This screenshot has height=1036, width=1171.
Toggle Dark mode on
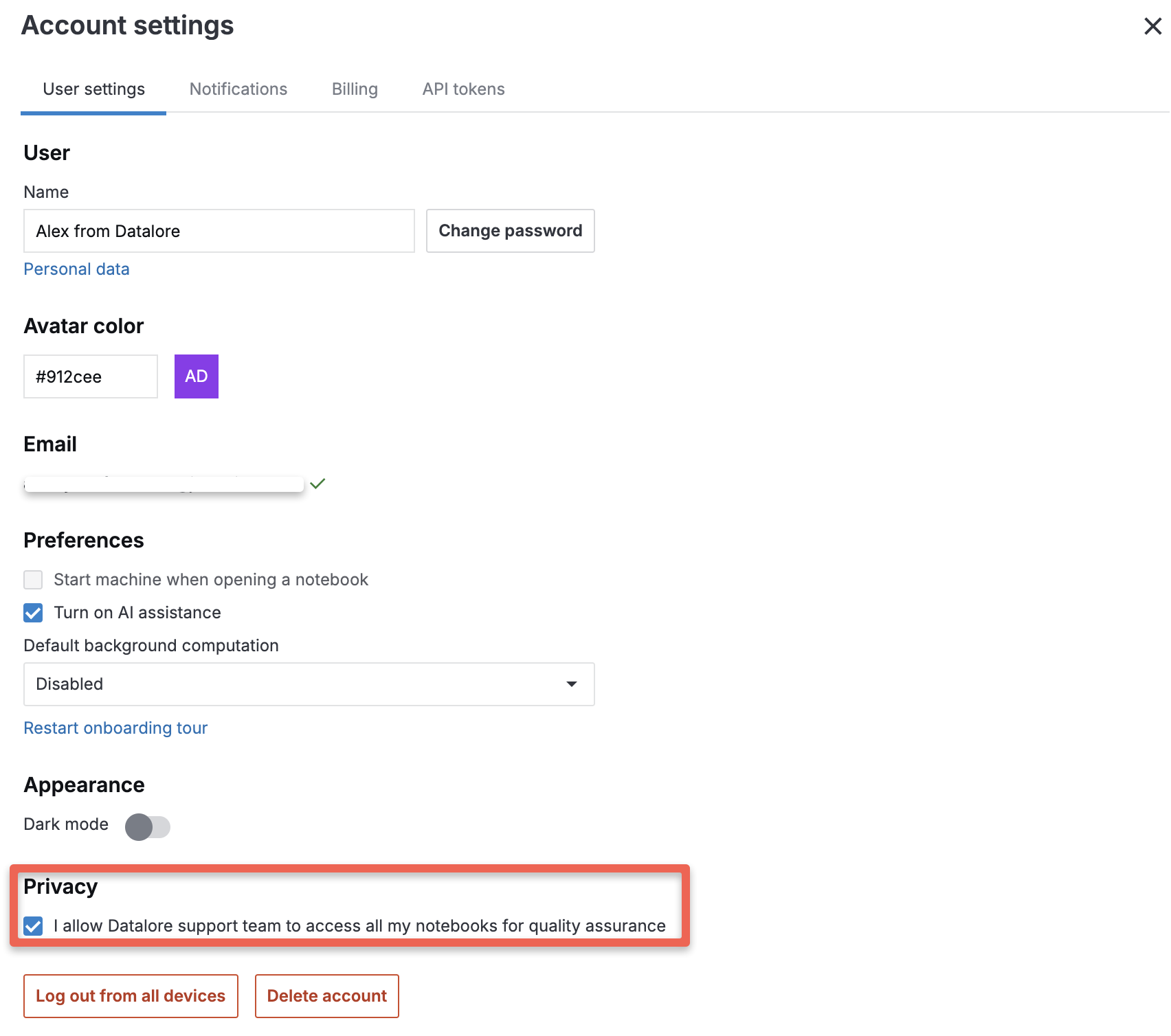pyautogui.click(x=147, y=826)
